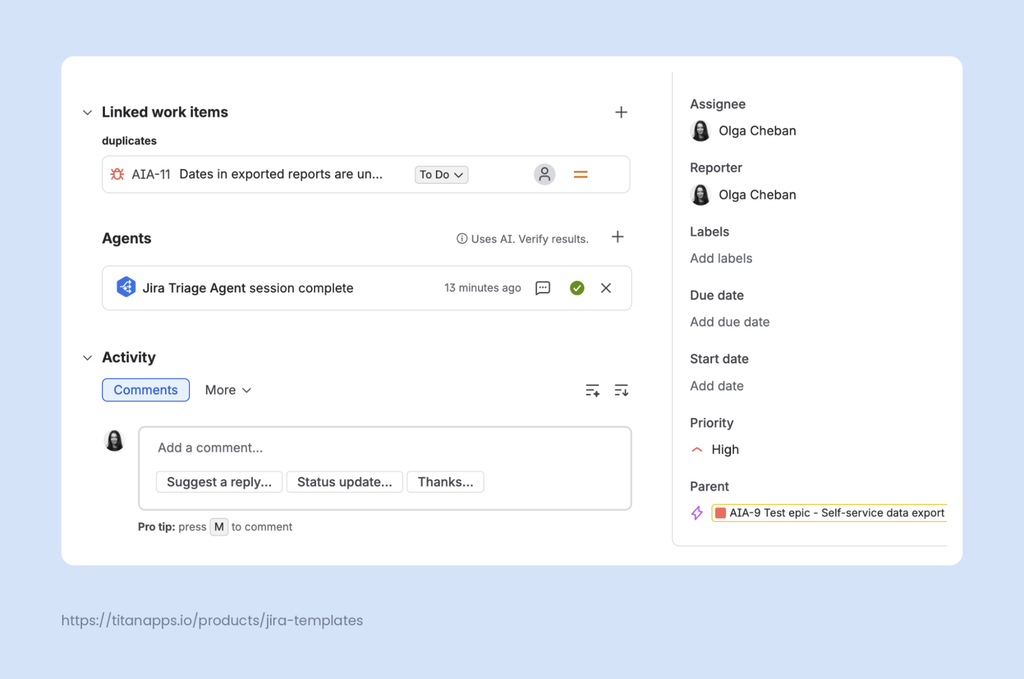Click the red High priority arrow icon
Image resolution: width=1024 pixels, height=679 pixels.
[697, 449]
